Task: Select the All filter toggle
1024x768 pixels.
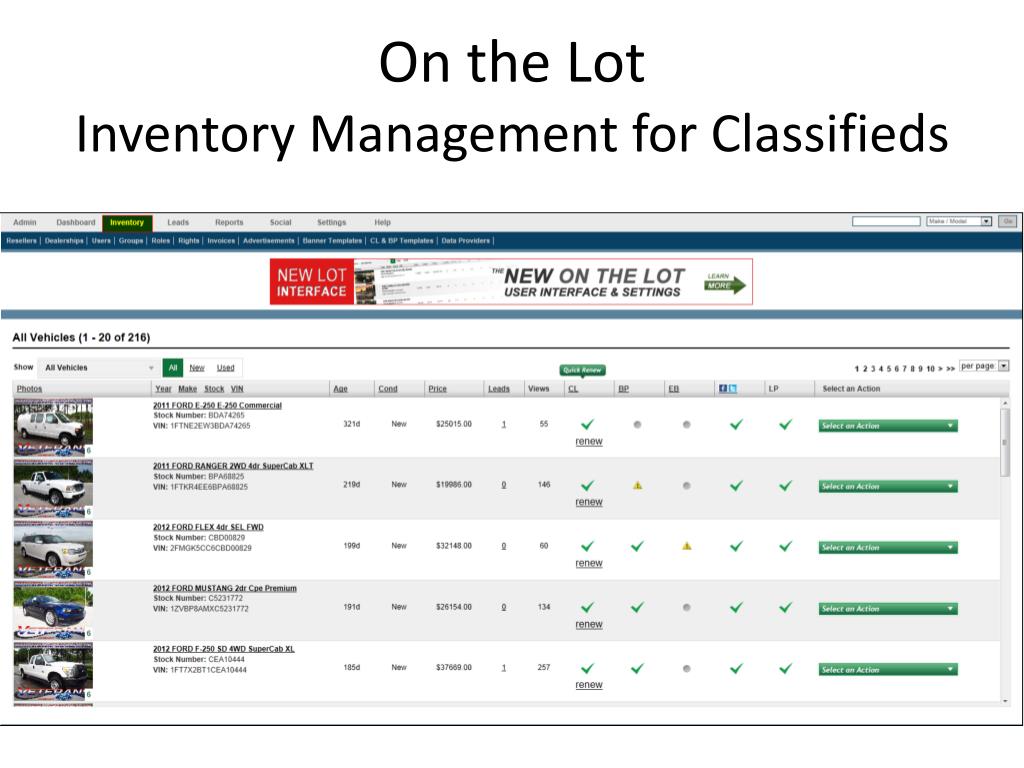Action: click(172, 368)
